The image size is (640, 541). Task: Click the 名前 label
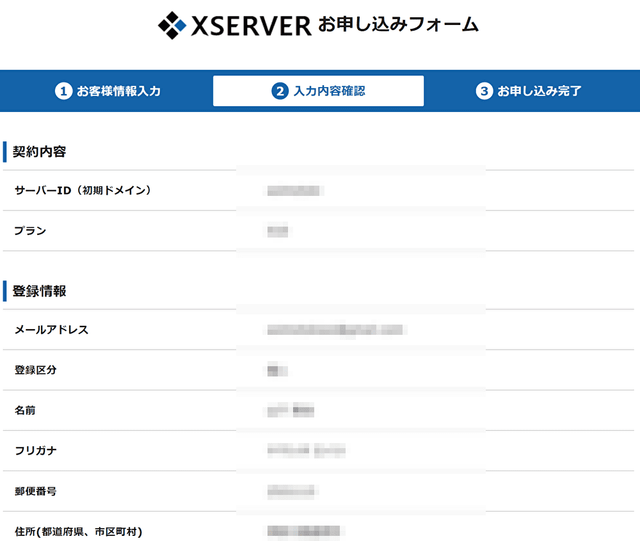coord(25,410)
